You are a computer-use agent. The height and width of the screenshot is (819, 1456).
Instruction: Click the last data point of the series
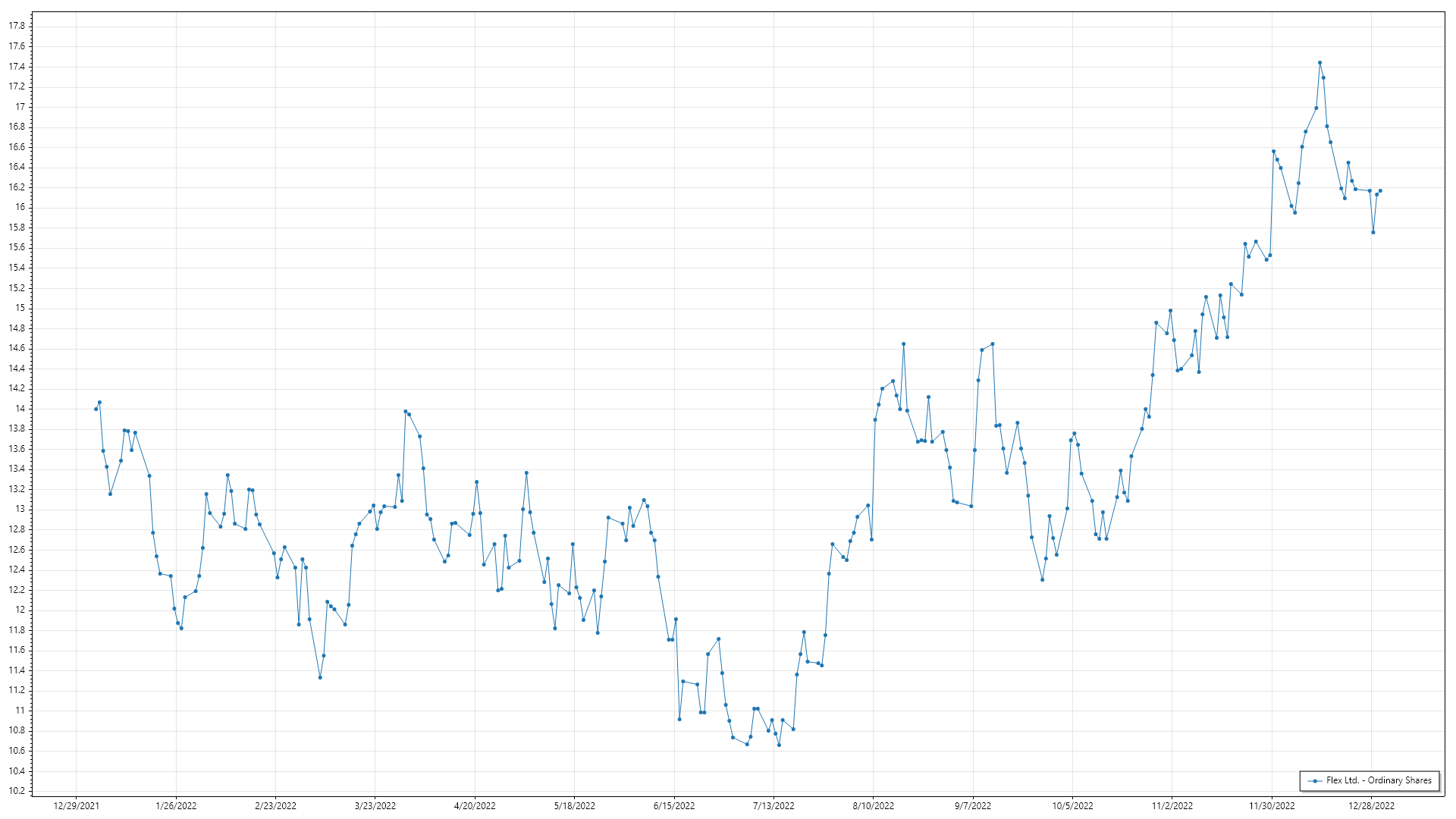tap(1380, 191)
